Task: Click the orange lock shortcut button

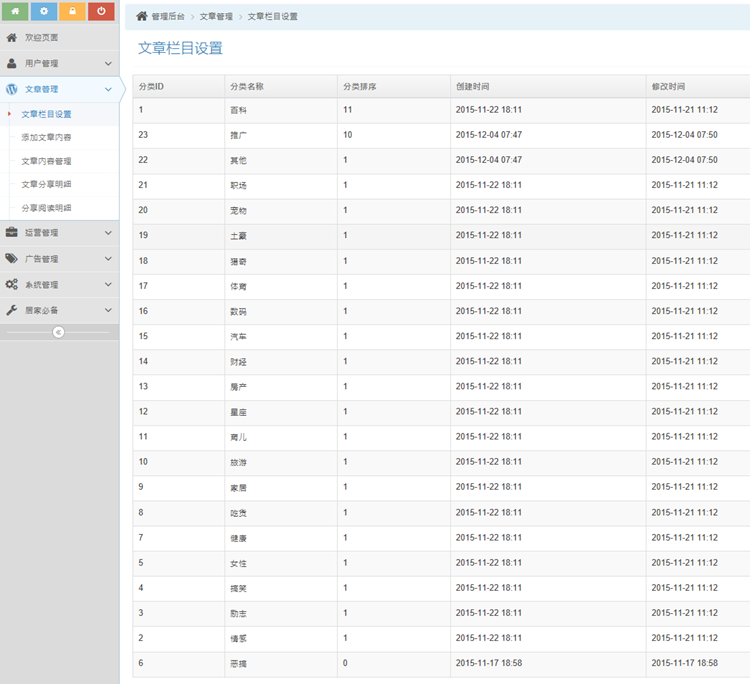Action: [x=72, y=11]
